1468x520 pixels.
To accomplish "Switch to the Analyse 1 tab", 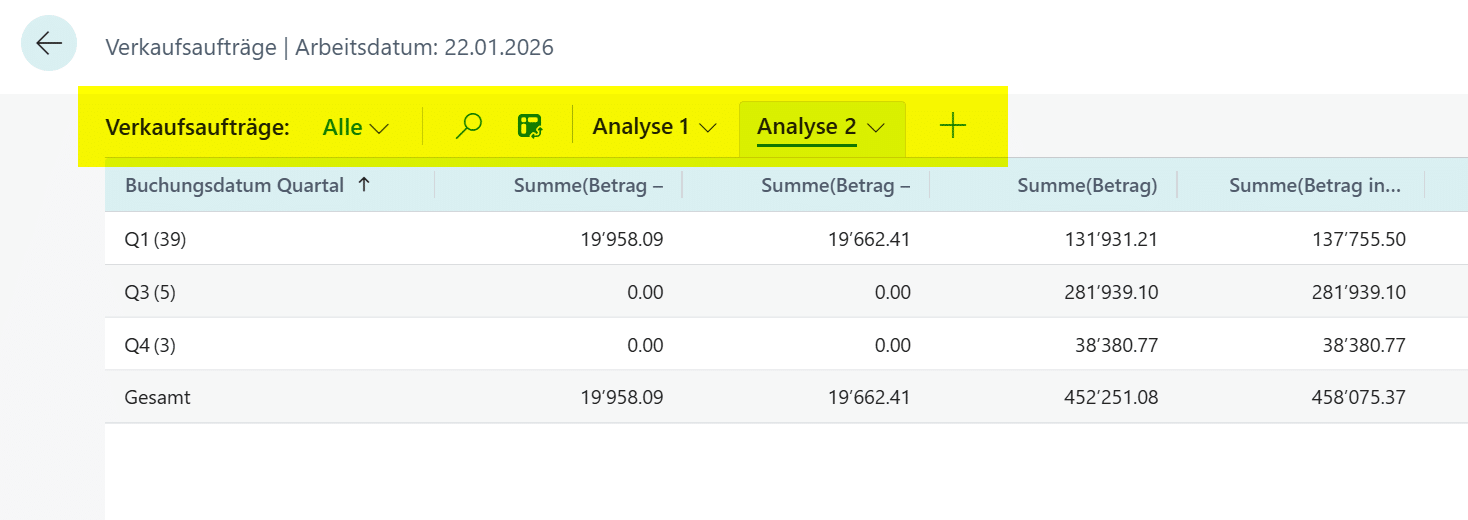I will [640, 127].
